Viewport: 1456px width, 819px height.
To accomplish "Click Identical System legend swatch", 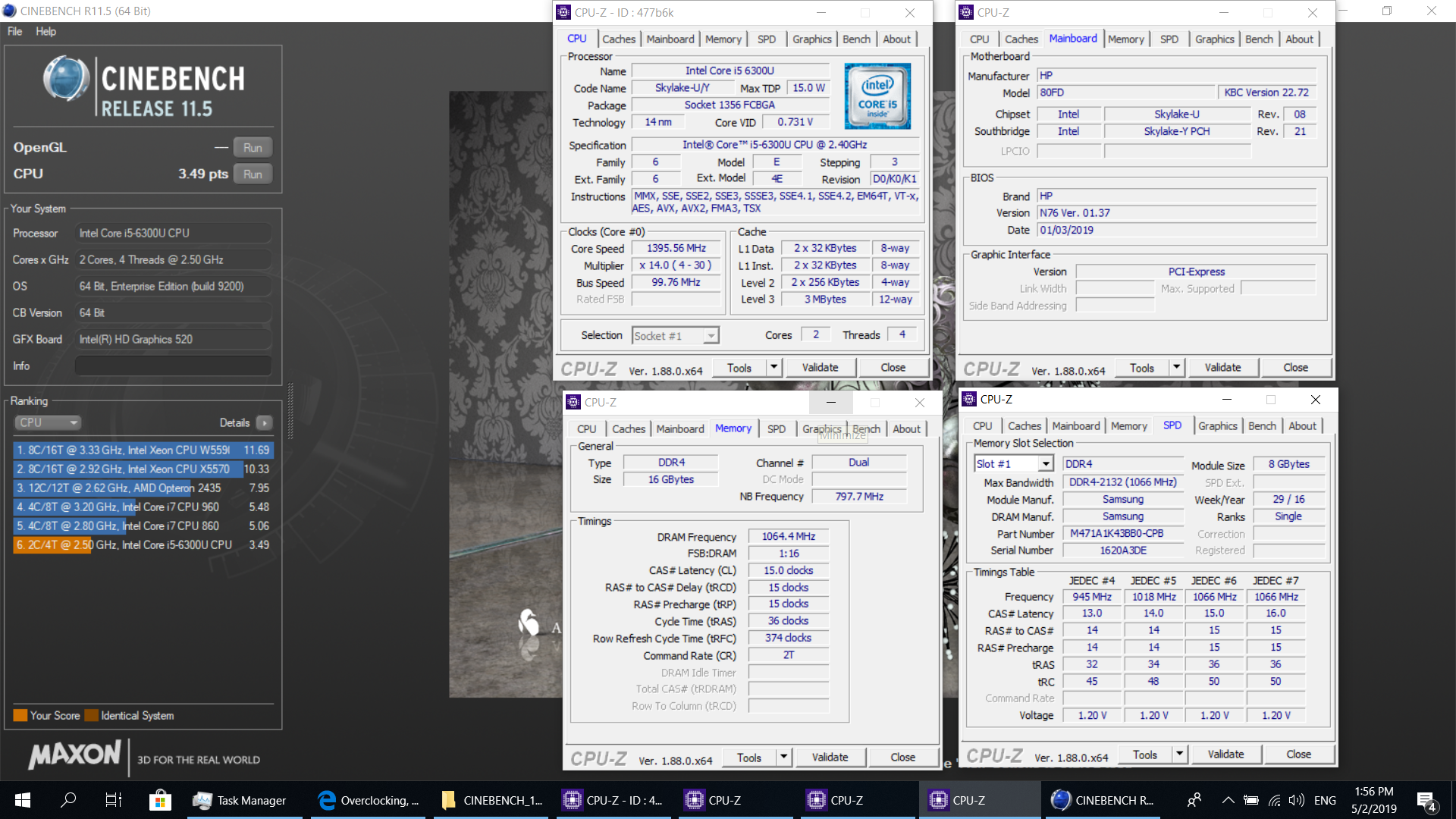I will point(92,715).
